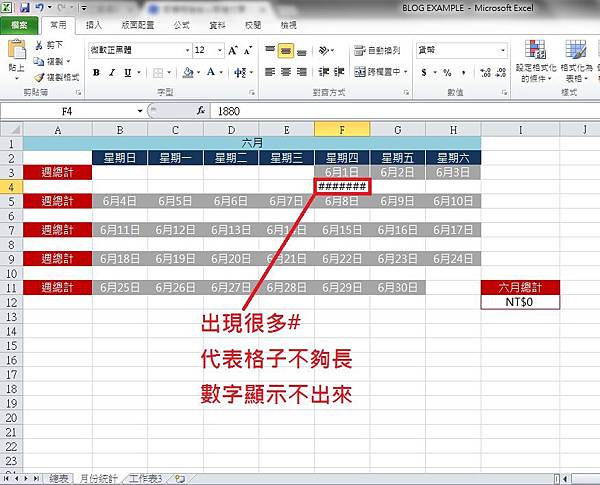Image resolution: width=600 pixels, height=485 pixels.
Task: Click the text orientation icon
Action: pyautogui.click(x=324, y=50)
